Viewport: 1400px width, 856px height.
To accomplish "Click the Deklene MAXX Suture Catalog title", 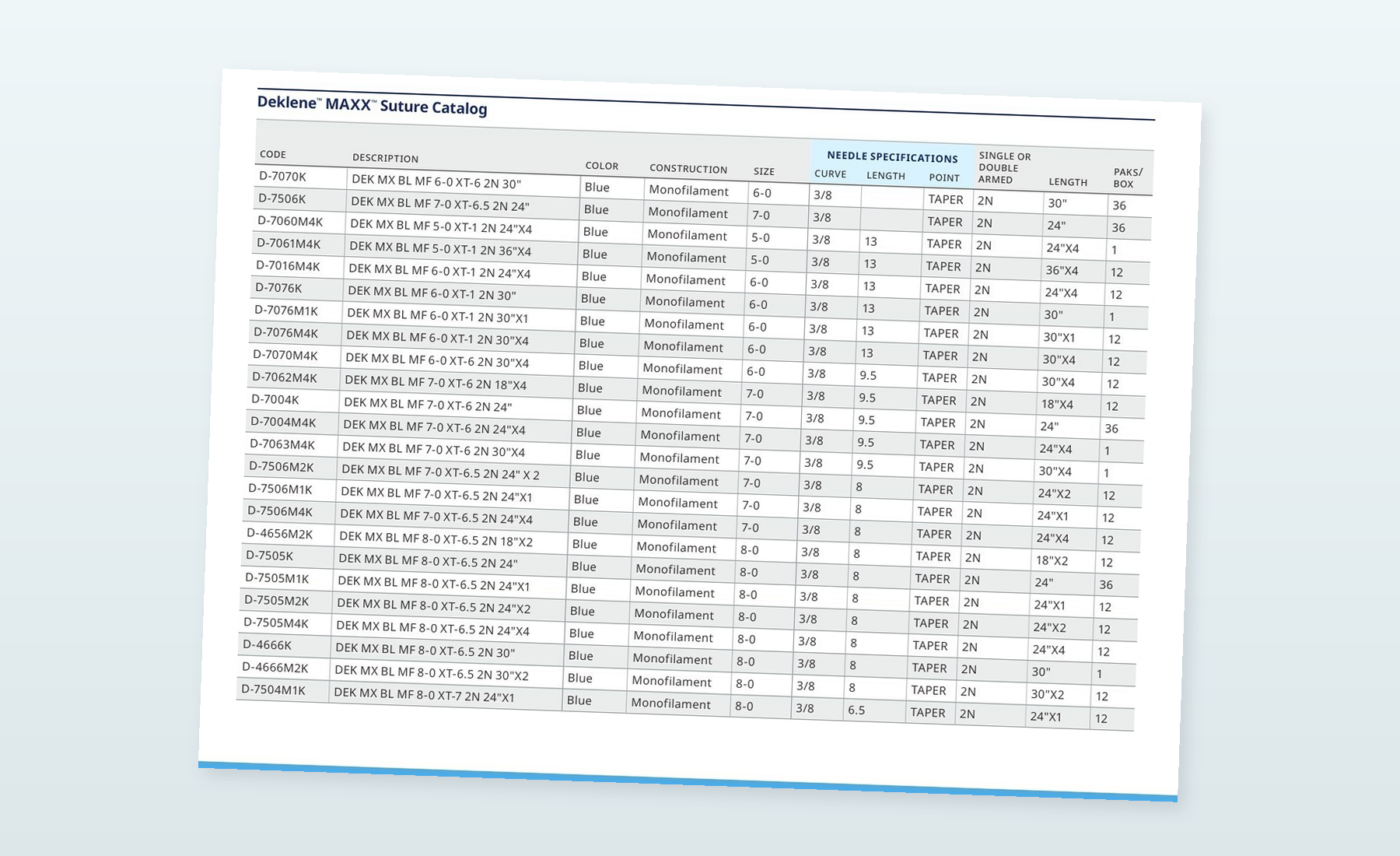I will 372,105.
